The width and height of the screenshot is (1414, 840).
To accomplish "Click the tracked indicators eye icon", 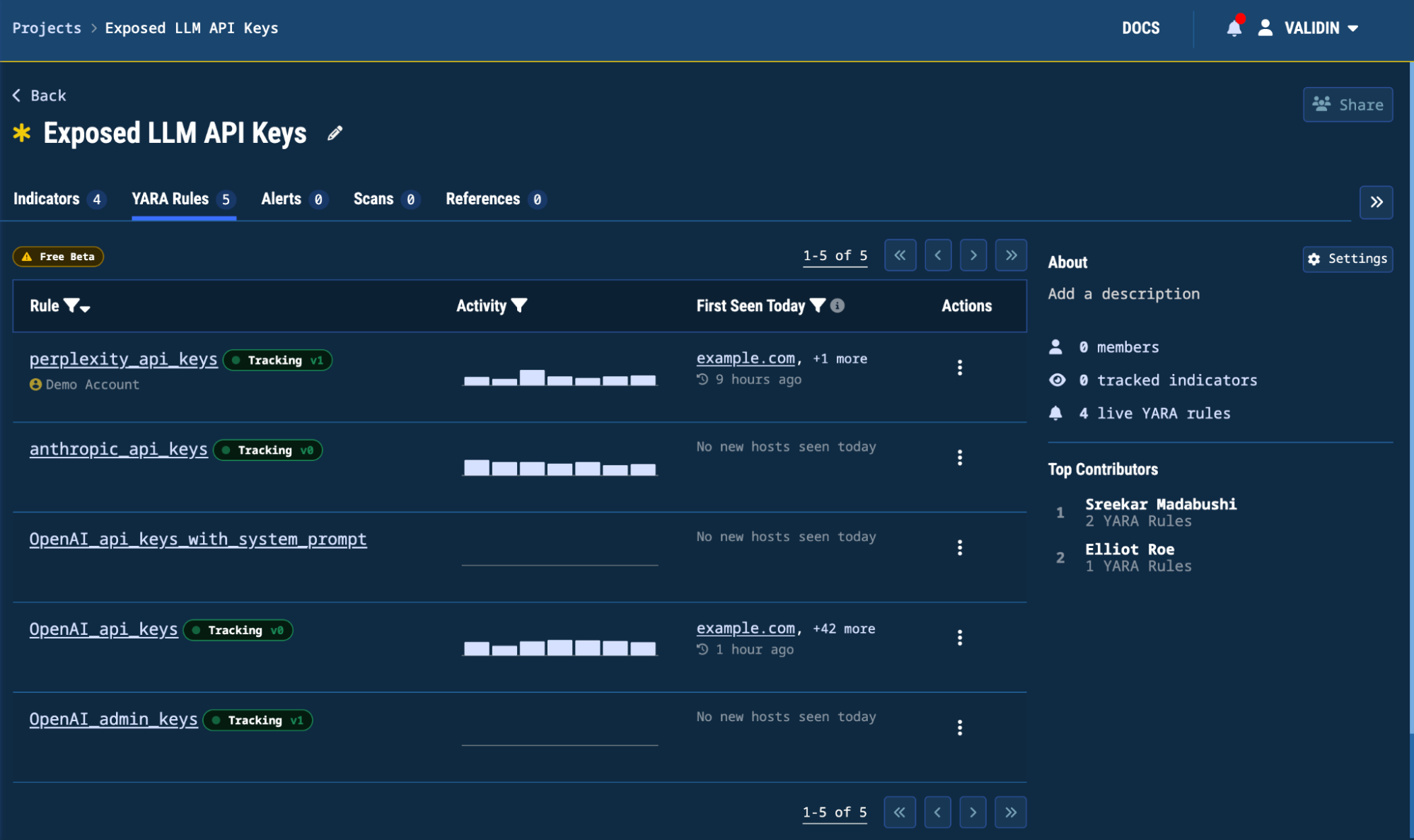I will 1057,380.
